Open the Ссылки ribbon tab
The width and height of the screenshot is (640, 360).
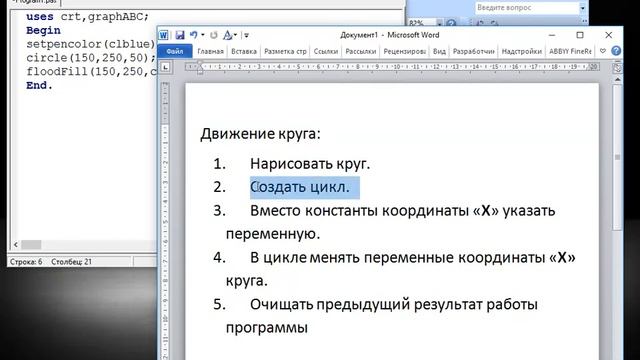coord(326,51)
